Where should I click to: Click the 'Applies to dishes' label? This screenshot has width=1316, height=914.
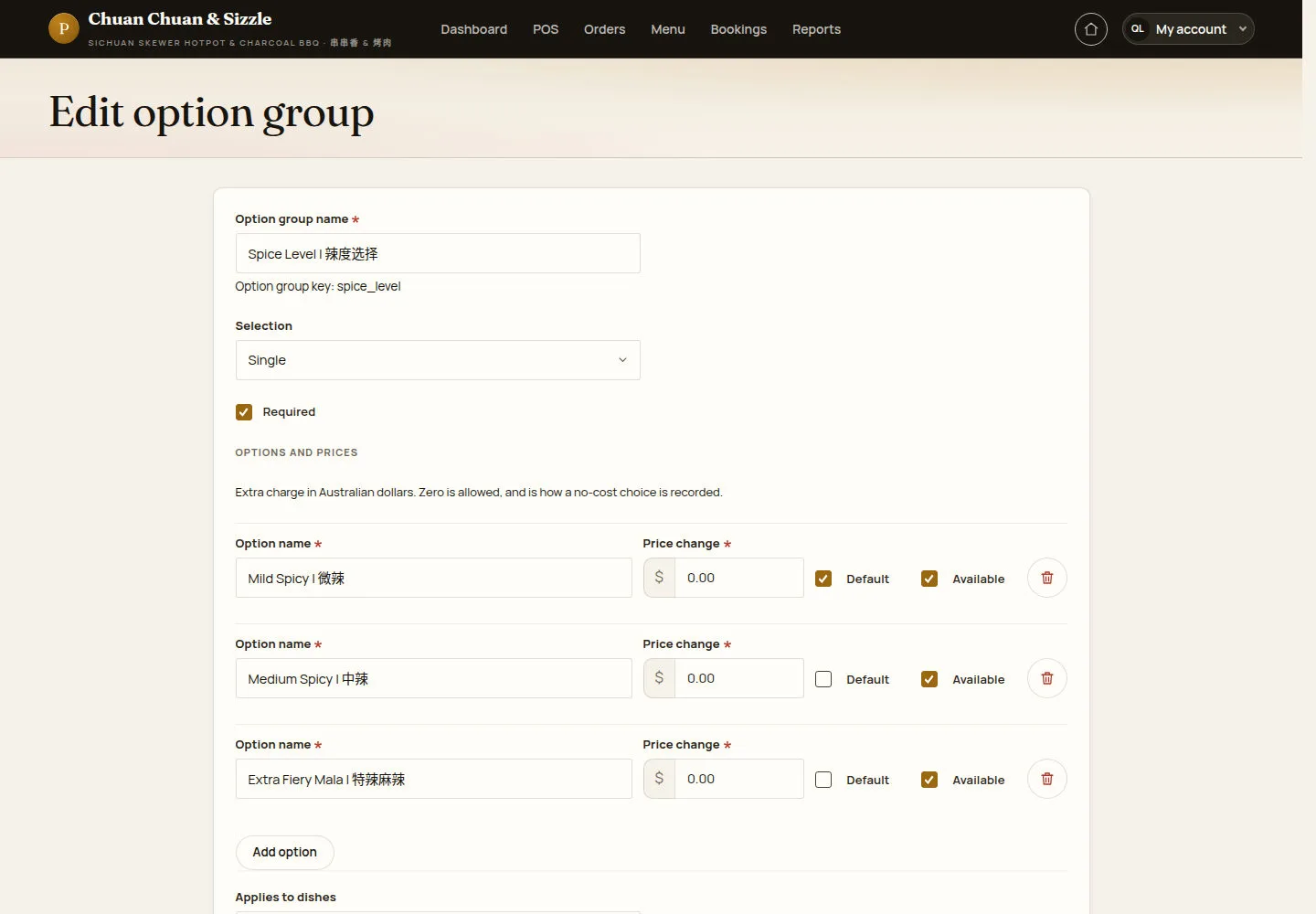[x=285, y=898]
